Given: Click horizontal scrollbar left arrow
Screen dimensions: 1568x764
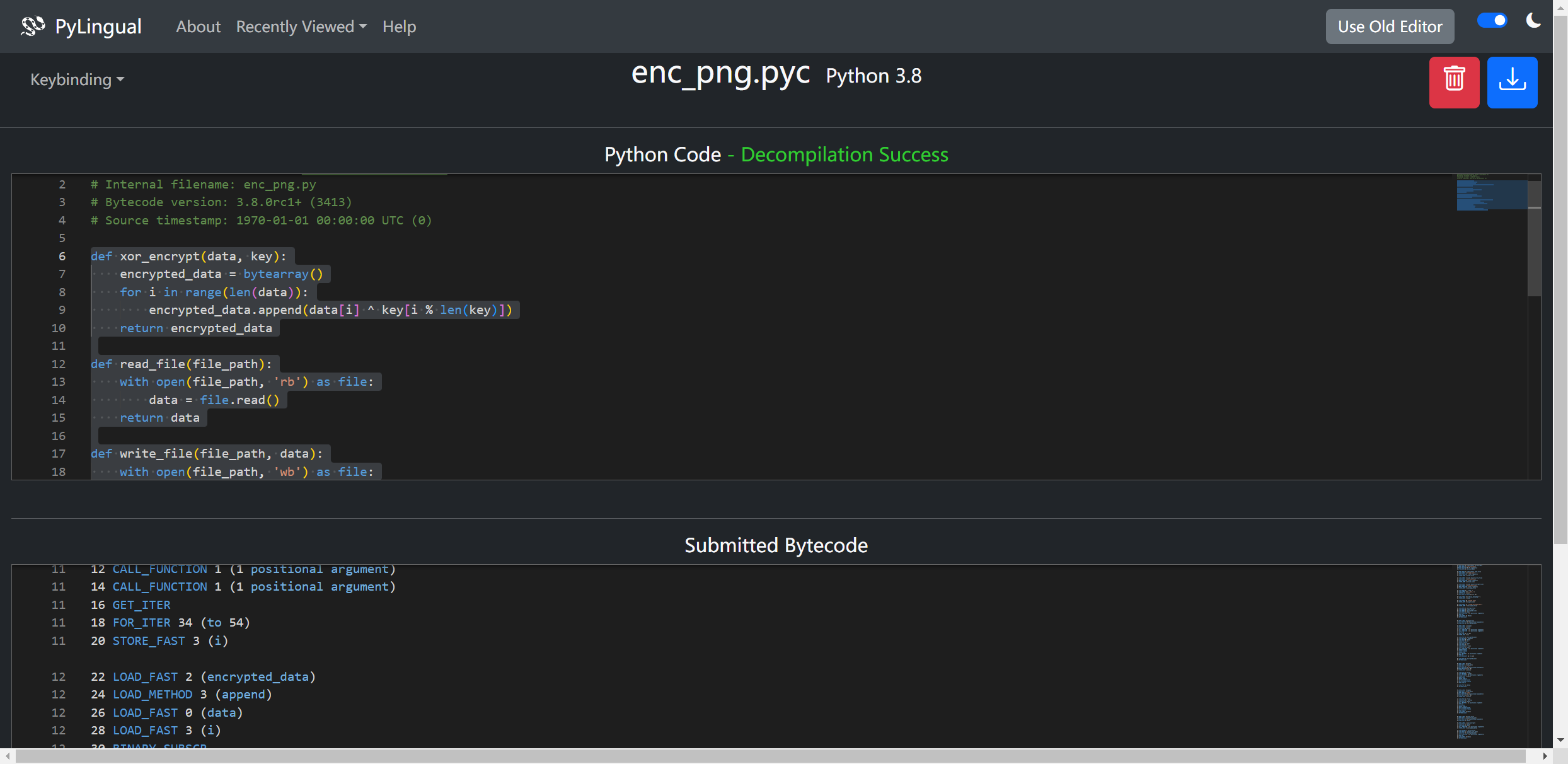Looking at the screenshot, I should (x=7, y=756).
